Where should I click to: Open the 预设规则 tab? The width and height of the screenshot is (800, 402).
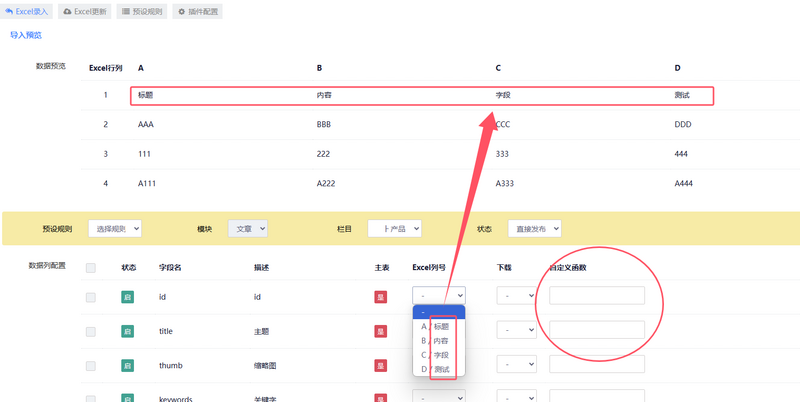pyautogui.click(x=143, y=12)
